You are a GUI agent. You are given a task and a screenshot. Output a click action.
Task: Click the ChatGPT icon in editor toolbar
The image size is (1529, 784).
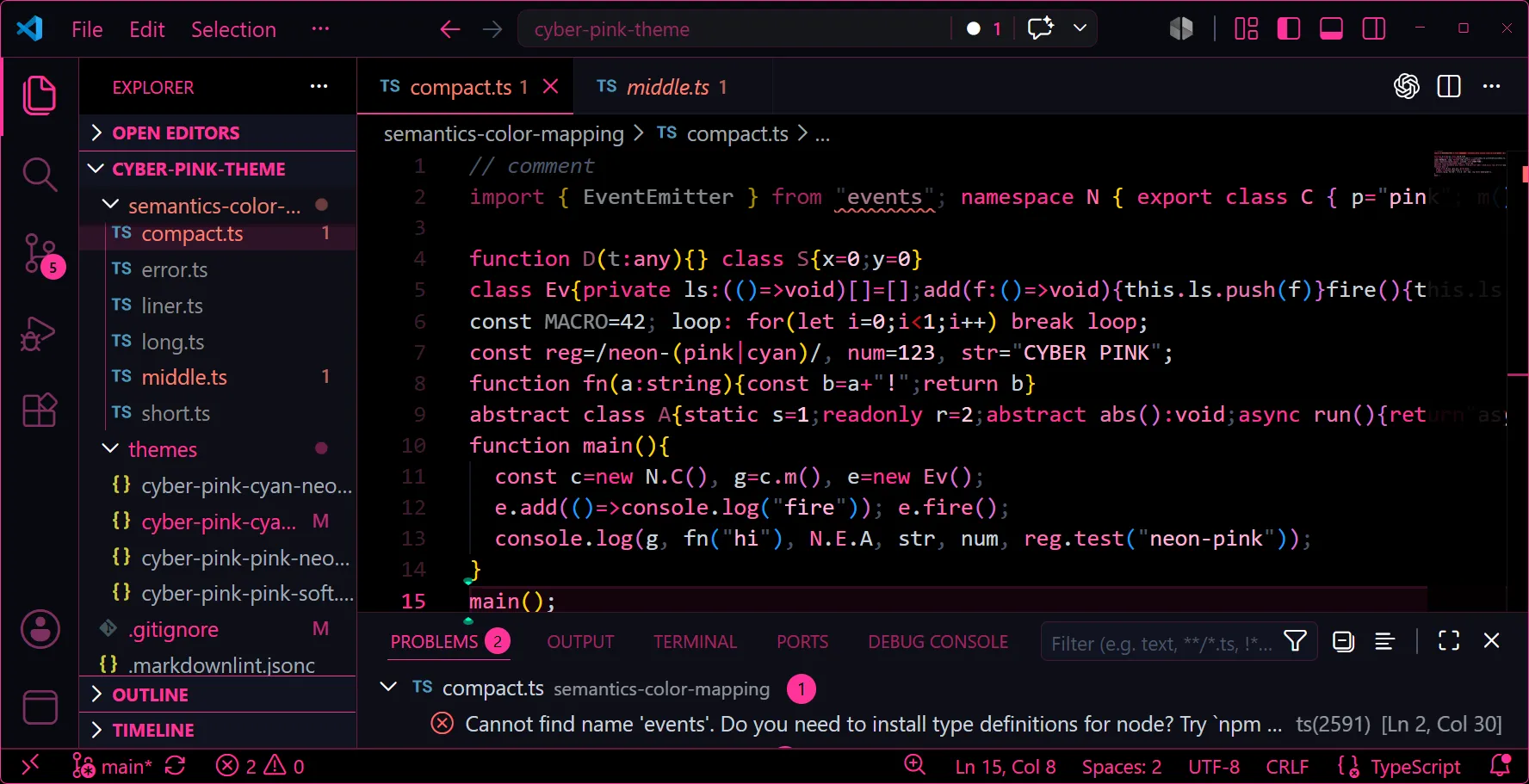point(1407,86)
